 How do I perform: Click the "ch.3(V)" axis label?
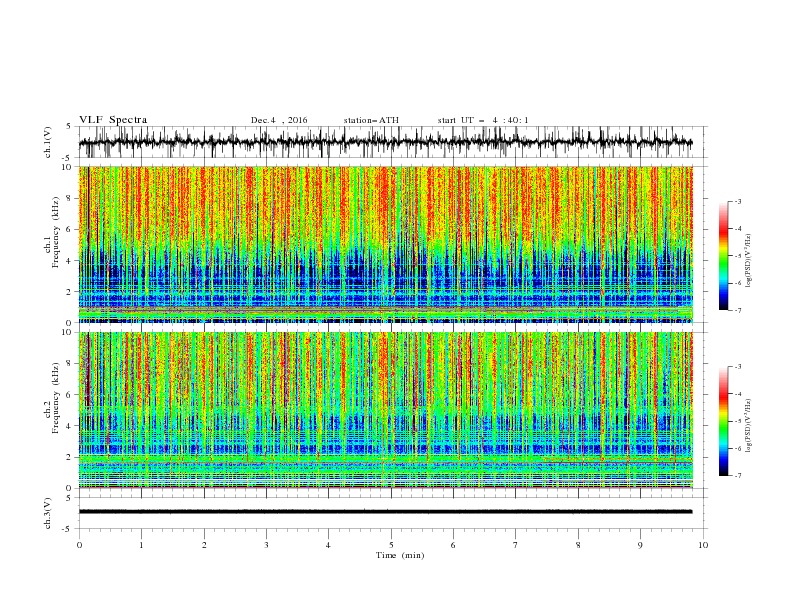48,513
